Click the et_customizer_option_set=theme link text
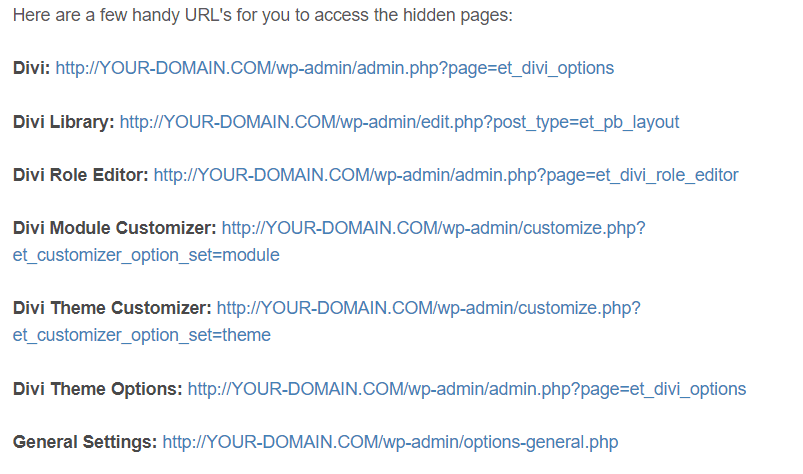803x474 pixels. click(x=142, y=335)
